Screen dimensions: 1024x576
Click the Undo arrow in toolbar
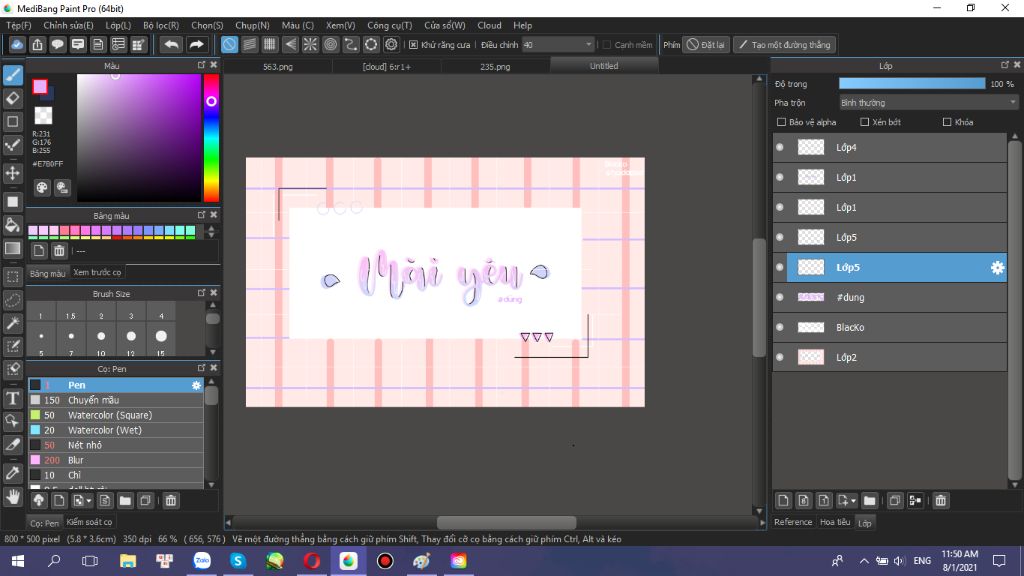(171, 45)
